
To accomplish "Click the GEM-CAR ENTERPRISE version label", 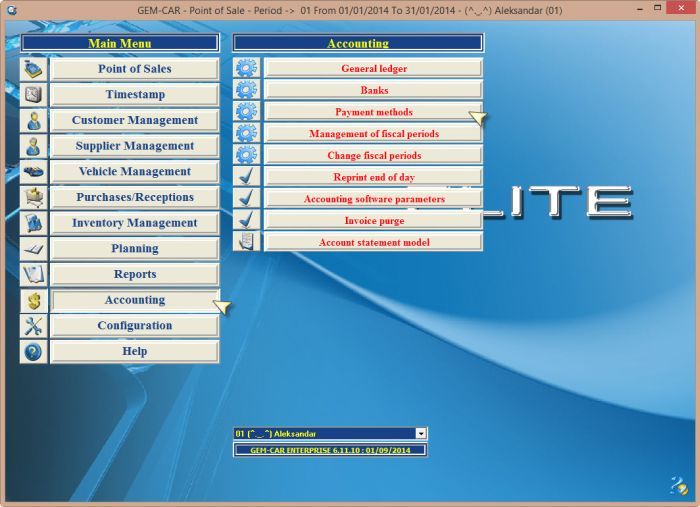I will pyautogui.click(x=330, y=450).
